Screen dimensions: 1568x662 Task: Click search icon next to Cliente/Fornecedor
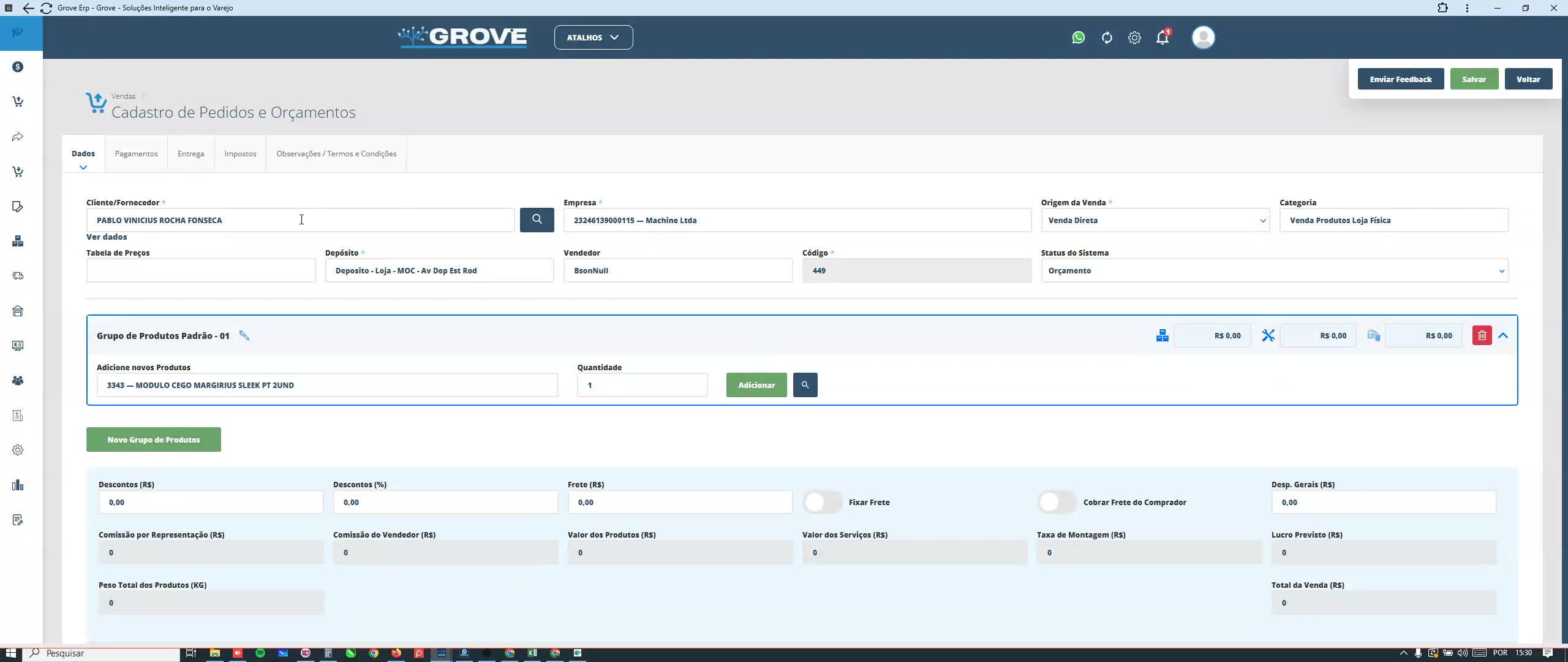[x=537, y=219]
